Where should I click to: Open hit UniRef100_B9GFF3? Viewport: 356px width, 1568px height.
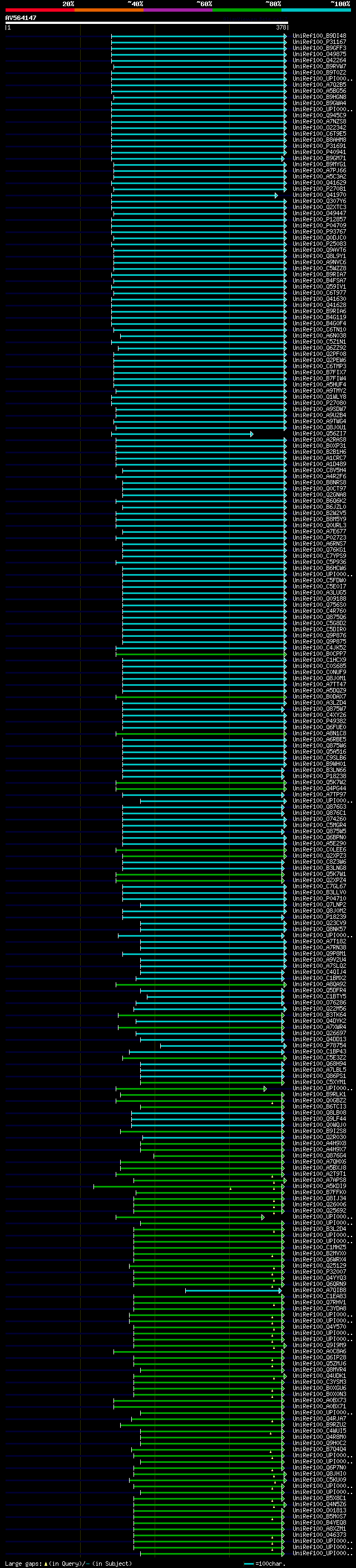click(319, 48)
